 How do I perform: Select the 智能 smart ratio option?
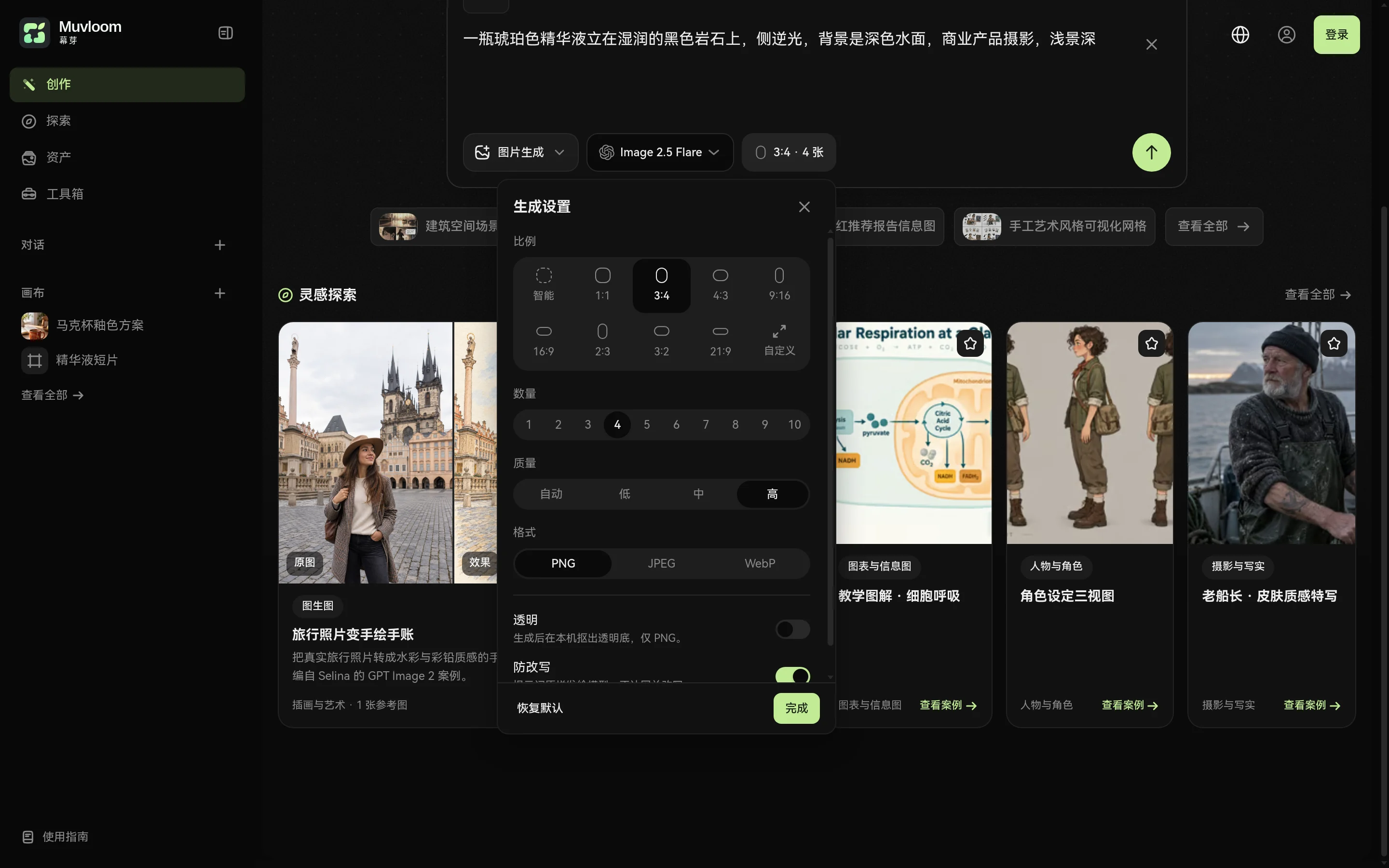[x=544, y=285]
